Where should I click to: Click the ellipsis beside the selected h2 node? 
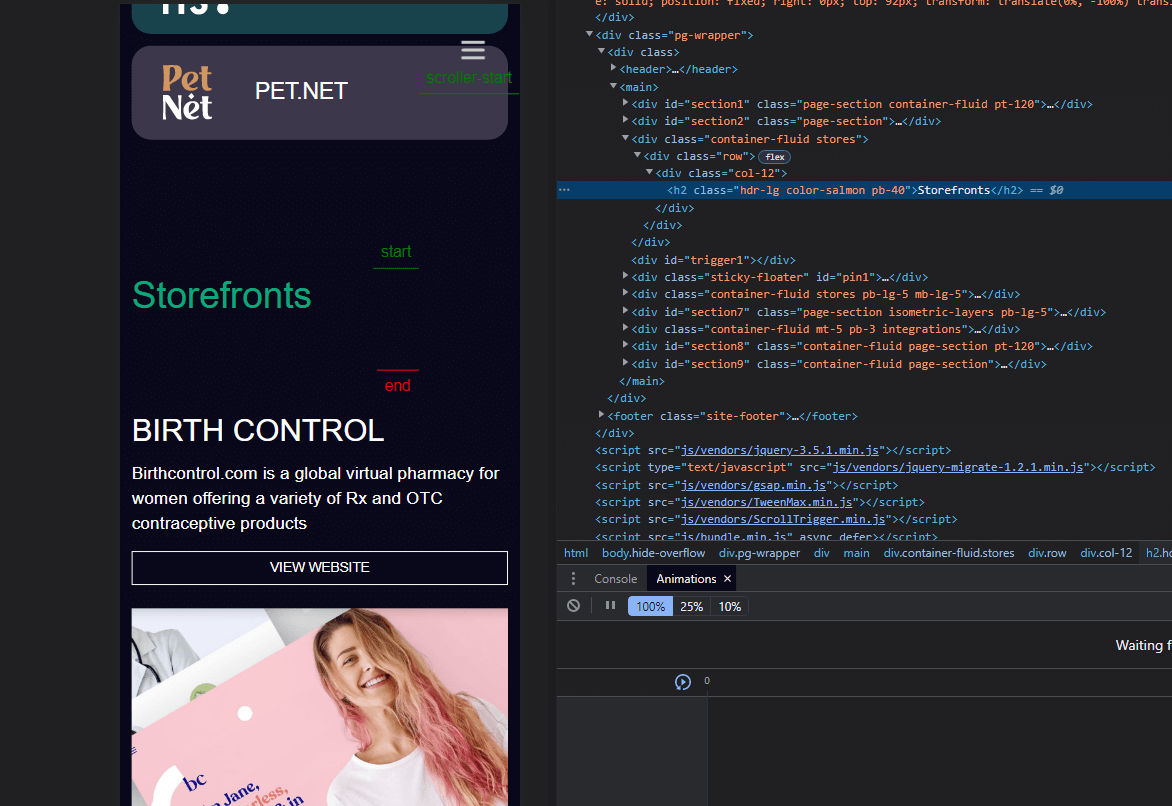[x=564, y=189]
